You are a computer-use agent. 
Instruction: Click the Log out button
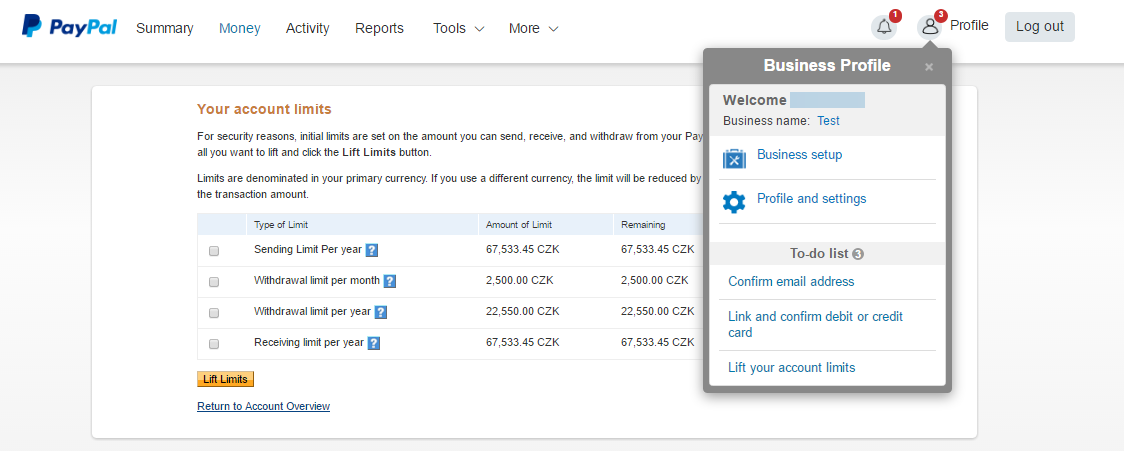(1039, 27)
